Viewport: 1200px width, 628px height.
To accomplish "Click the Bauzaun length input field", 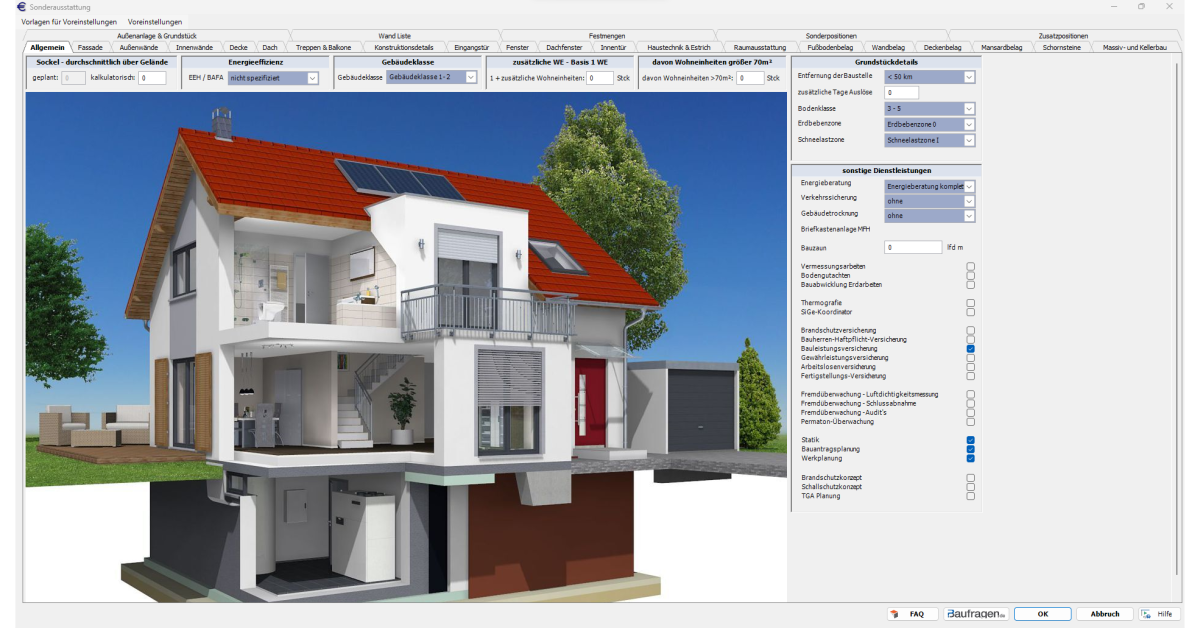I will pyautogui.click(x=913, y=246).
